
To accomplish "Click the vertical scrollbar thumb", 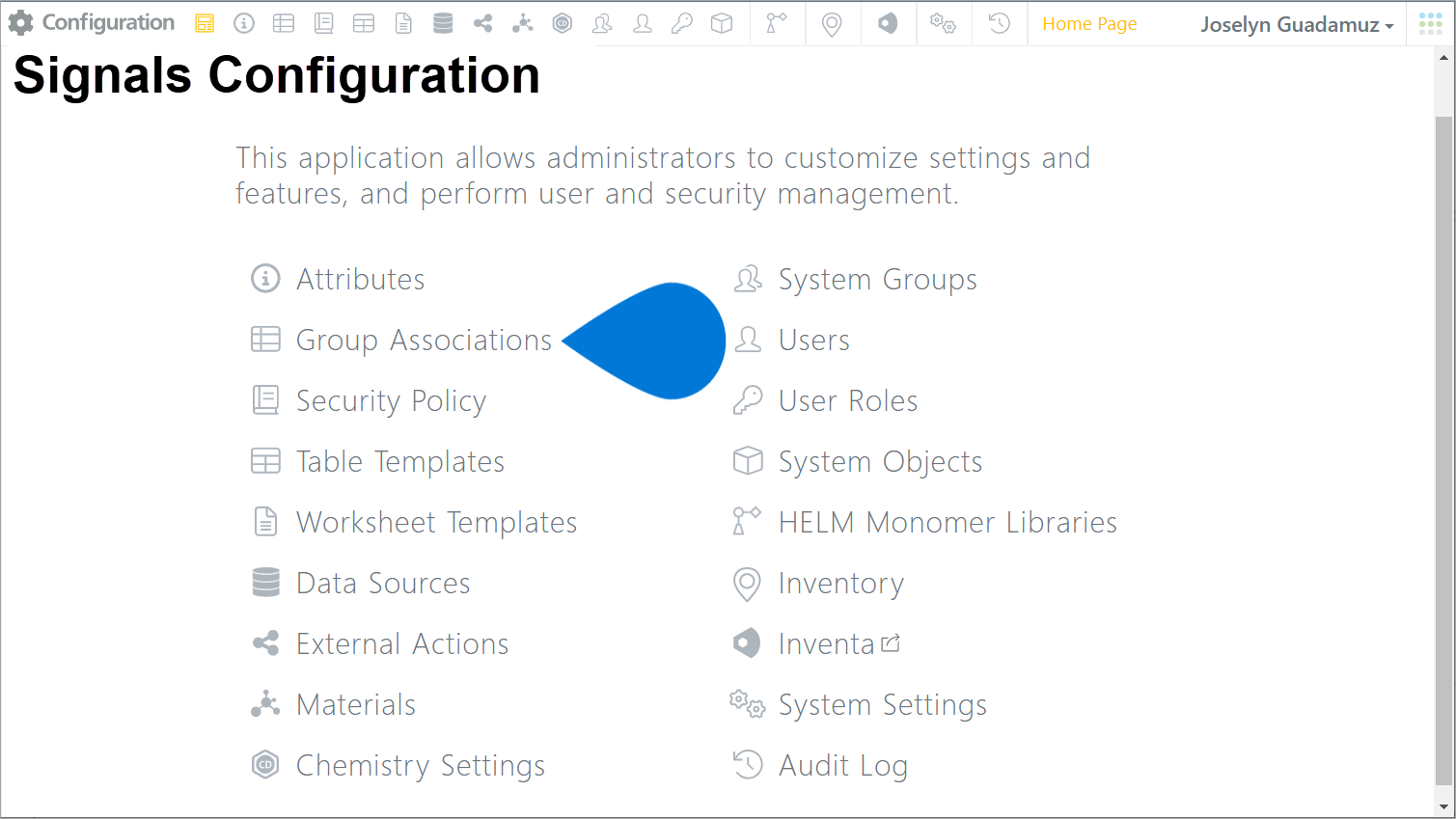I will pos(1444,450).
